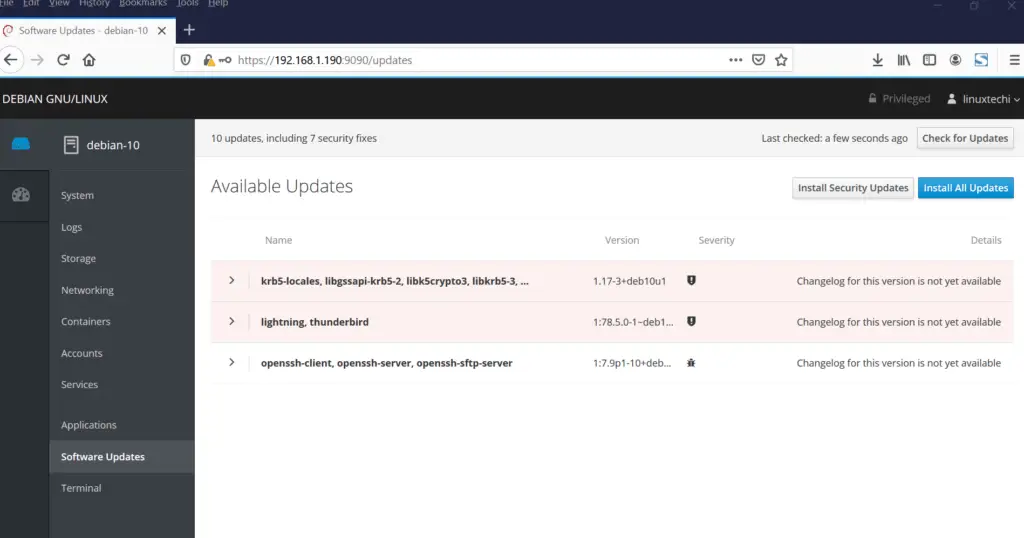Toggle the sidebar view icon
This screenshot has height=538, width=1024.
[x=929, y=60]
